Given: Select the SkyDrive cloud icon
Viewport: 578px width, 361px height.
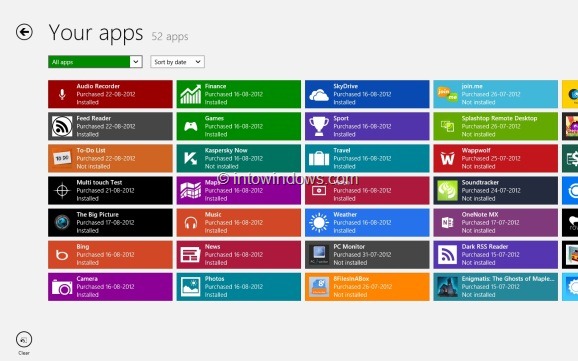Looking at the screenshot, I should pos(319,95).
